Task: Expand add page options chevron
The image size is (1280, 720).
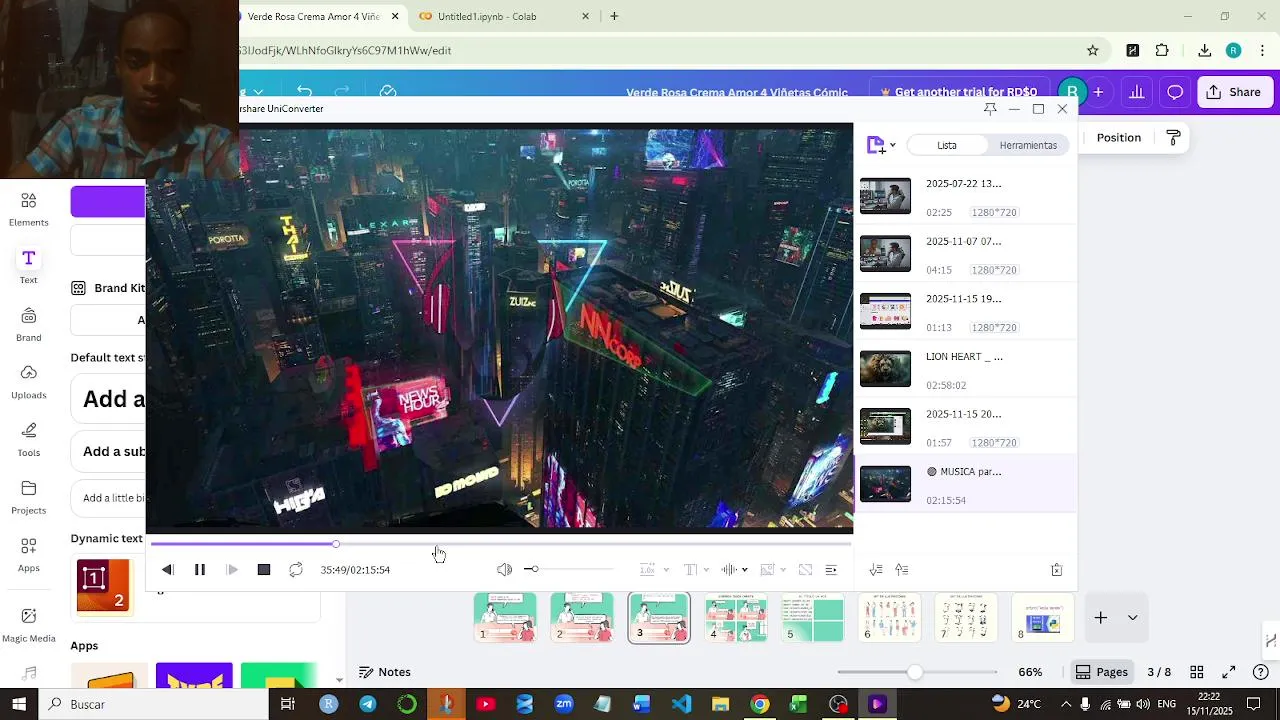Action: tap(1132, 618)
